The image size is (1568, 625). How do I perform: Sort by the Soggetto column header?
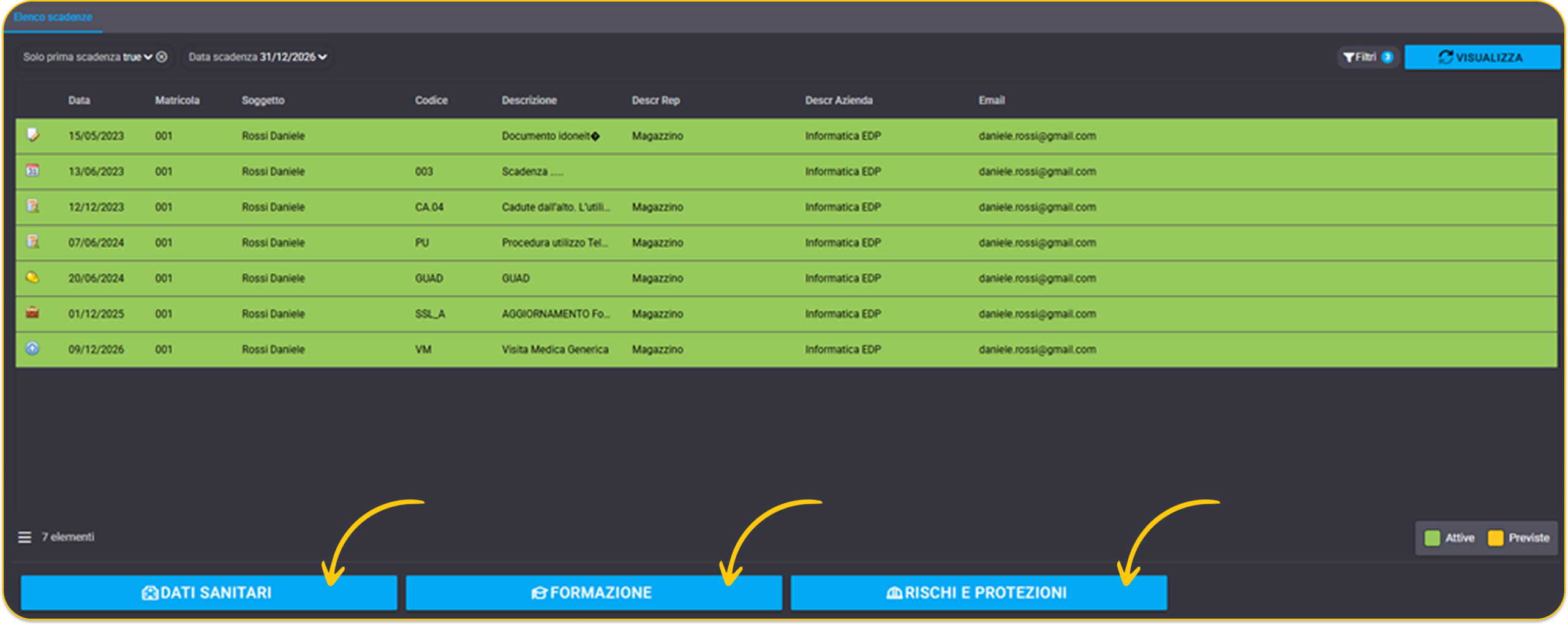tap(263, 100)
